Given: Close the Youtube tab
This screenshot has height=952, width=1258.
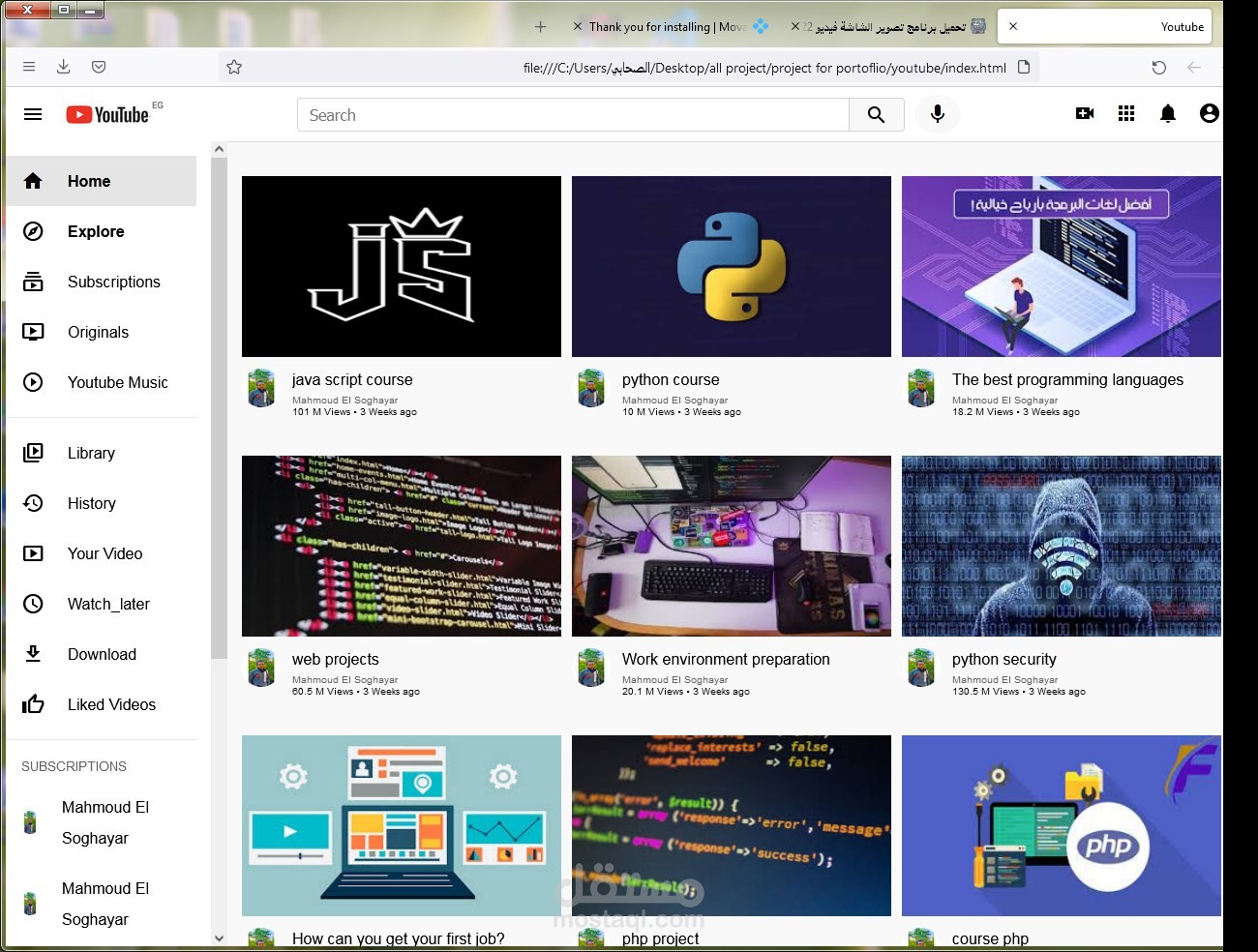Looking at the screenshot, I should coord(1013,27).
